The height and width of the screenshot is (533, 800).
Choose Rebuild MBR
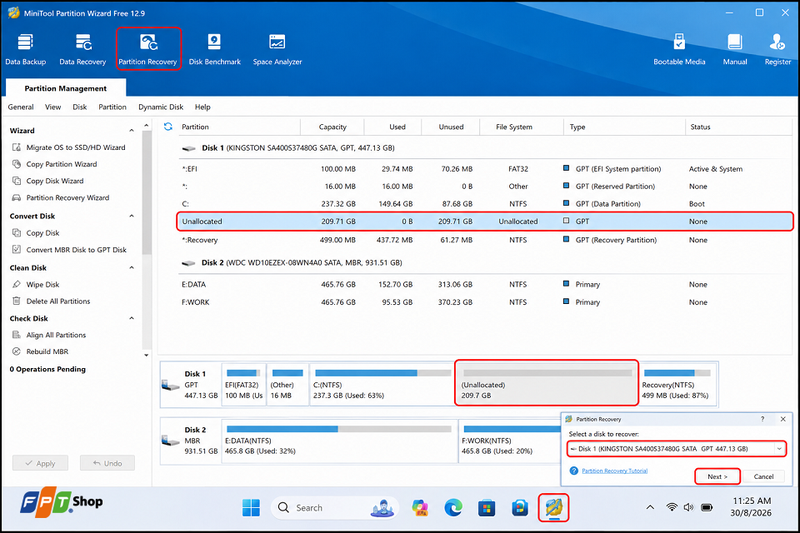40,351
